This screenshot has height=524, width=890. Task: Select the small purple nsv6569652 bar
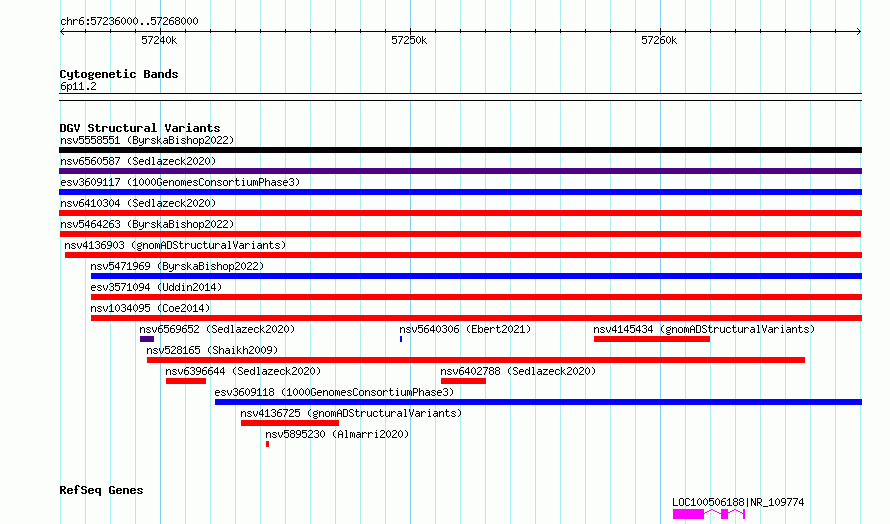[147, 339]
